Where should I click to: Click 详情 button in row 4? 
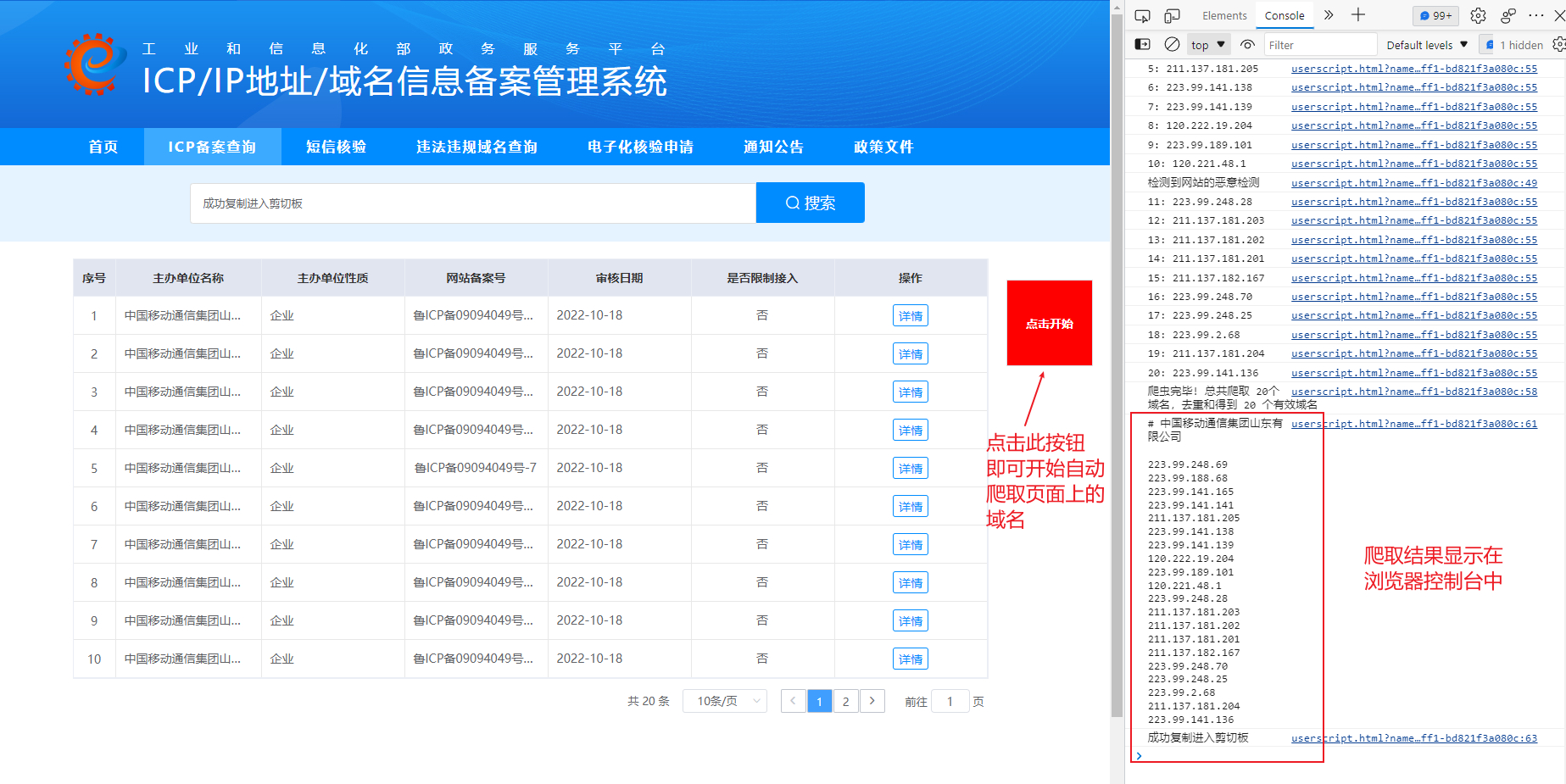(911, 430)
